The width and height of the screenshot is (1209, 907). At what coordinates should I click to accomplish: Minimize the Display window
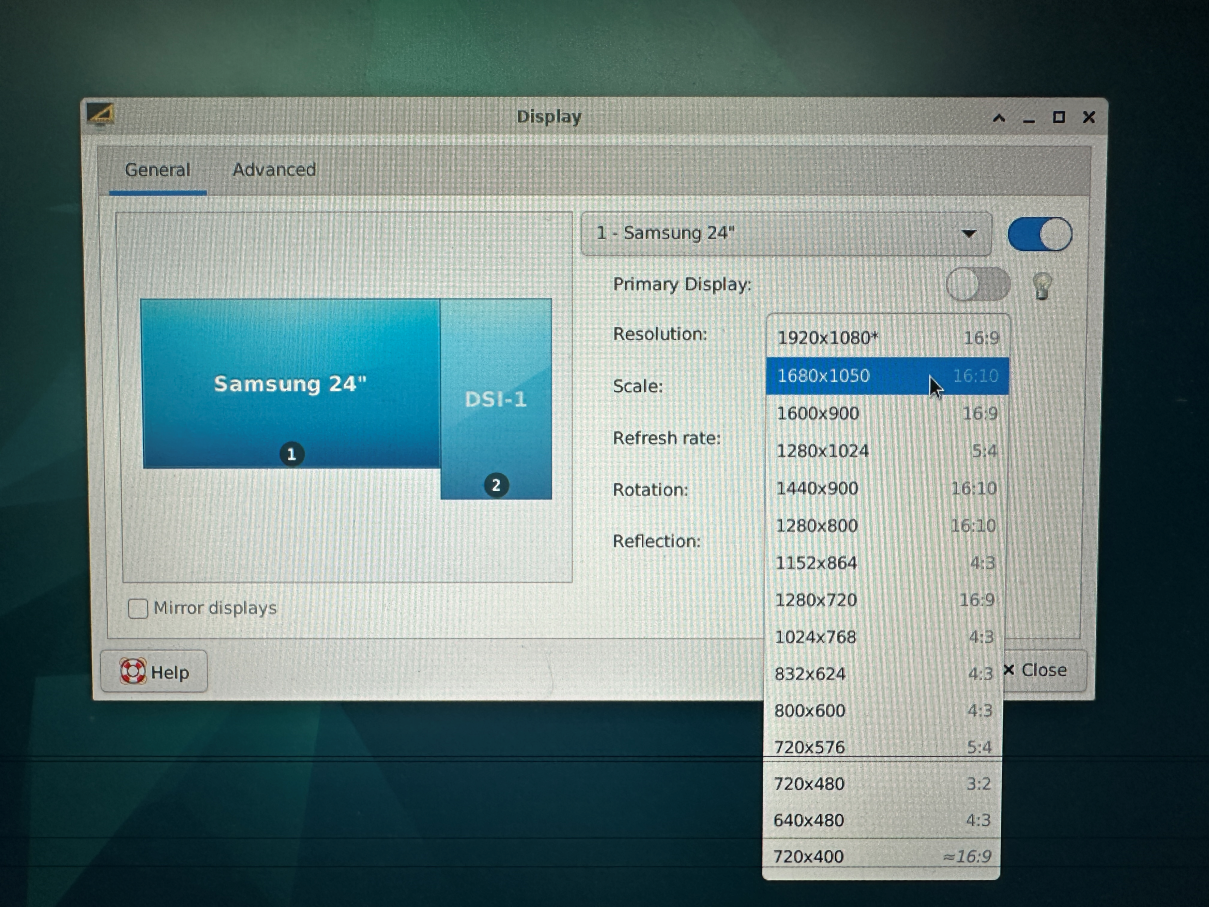(1029, 119)
